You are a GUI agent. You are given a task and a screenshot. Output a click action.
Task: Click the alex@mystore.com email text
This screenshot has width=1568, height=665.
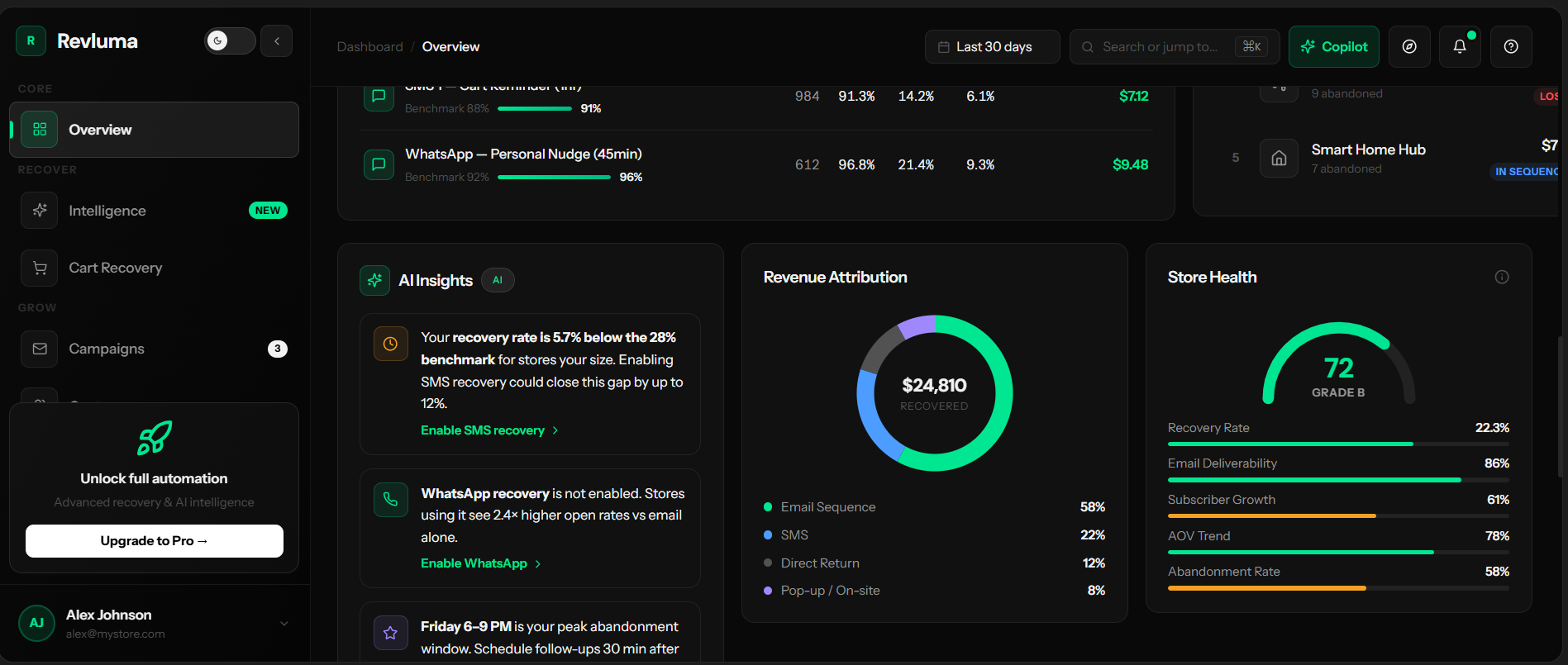(116, 634)
